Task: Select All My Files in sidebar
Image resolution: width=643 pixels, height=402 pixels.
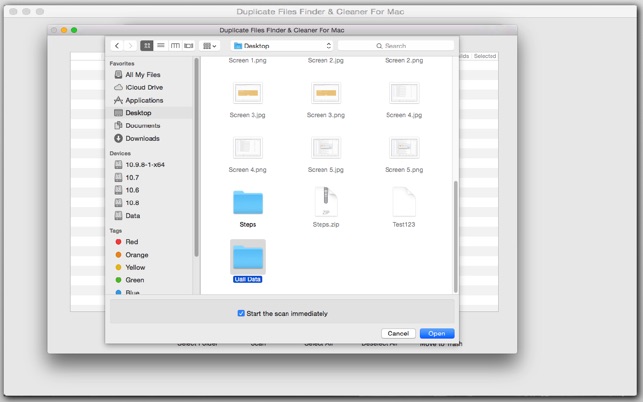Action: pyautogui.click(x=142, y=75)
